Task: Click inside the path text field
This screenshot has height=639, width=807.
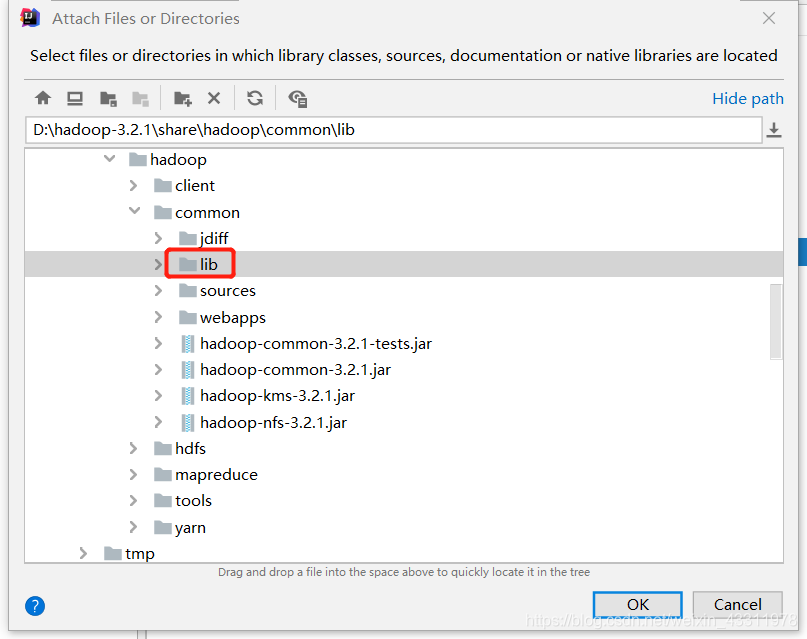Action: click(x=394, y=130)
